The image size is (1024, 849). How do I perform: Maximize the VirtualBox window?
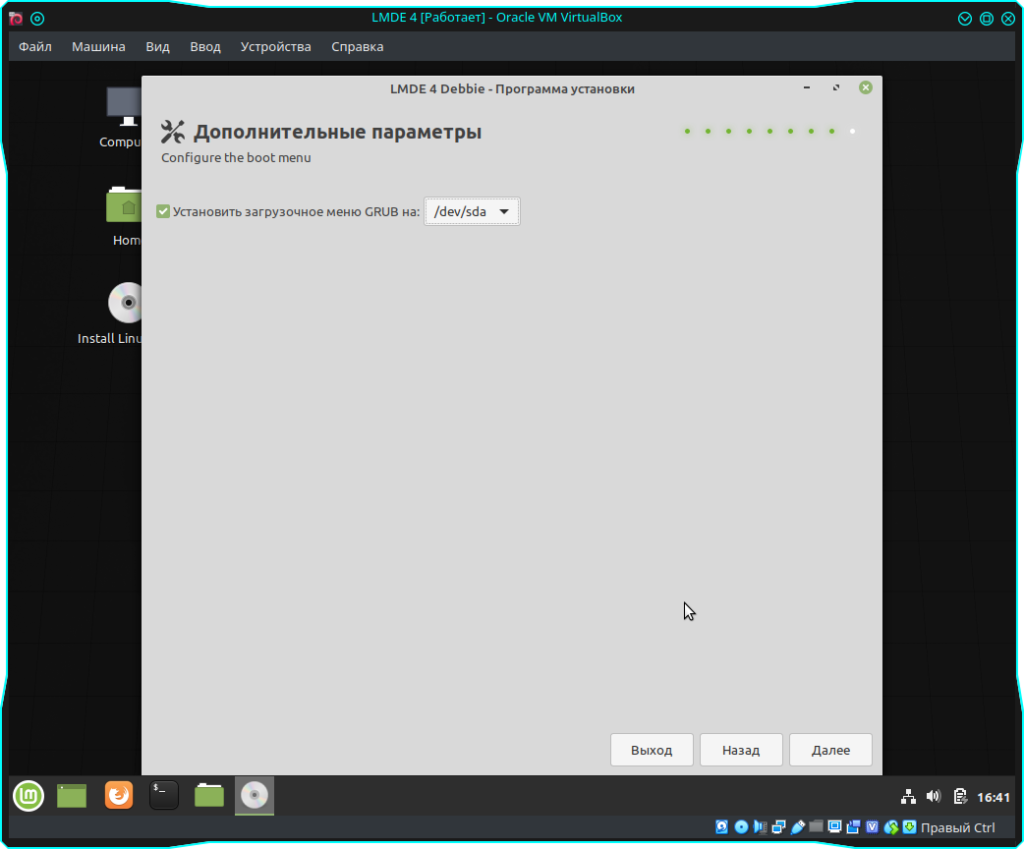[987, 18]
